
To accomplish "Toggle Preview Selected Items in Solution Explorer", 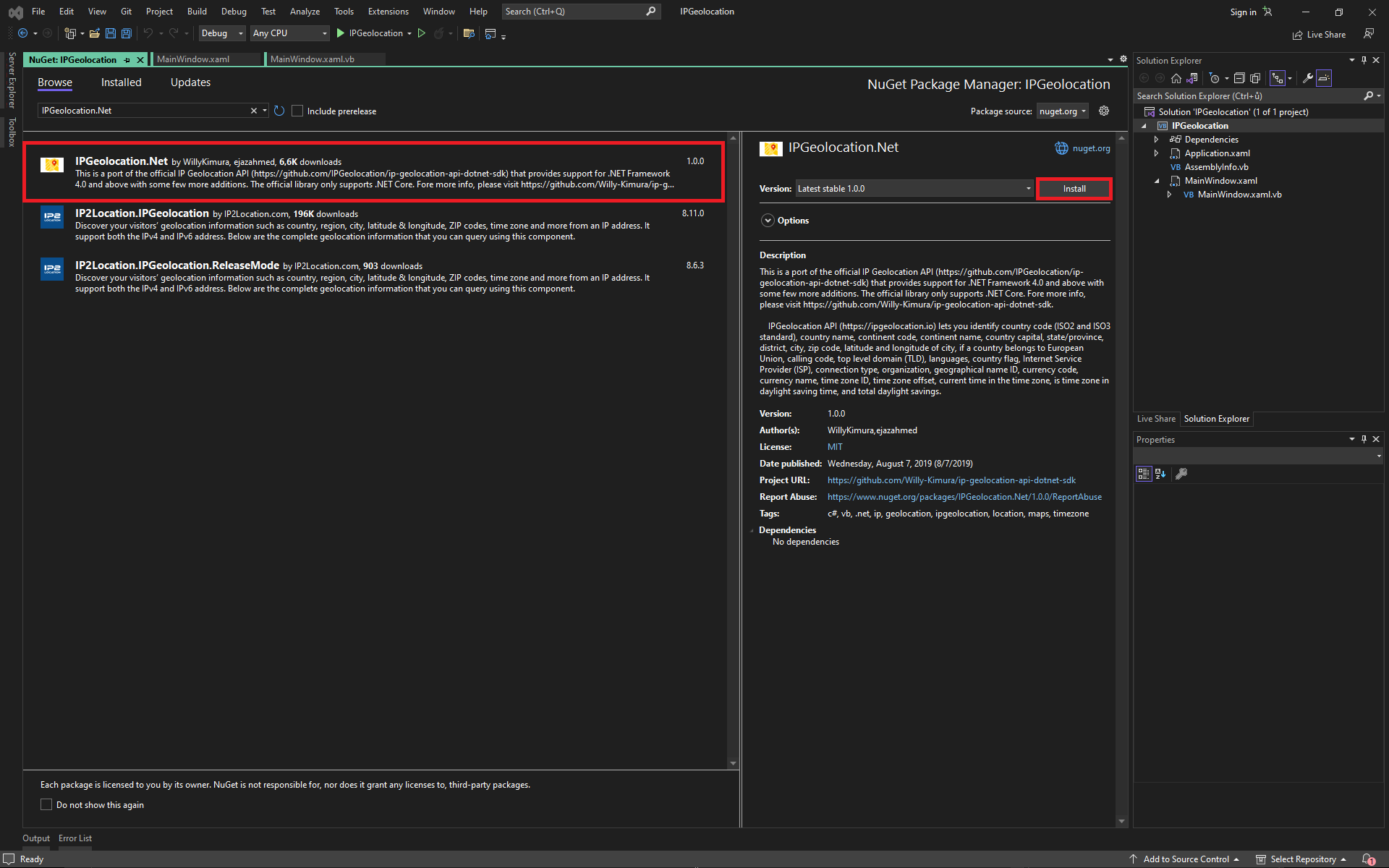I will click(x=1324, y=78).
